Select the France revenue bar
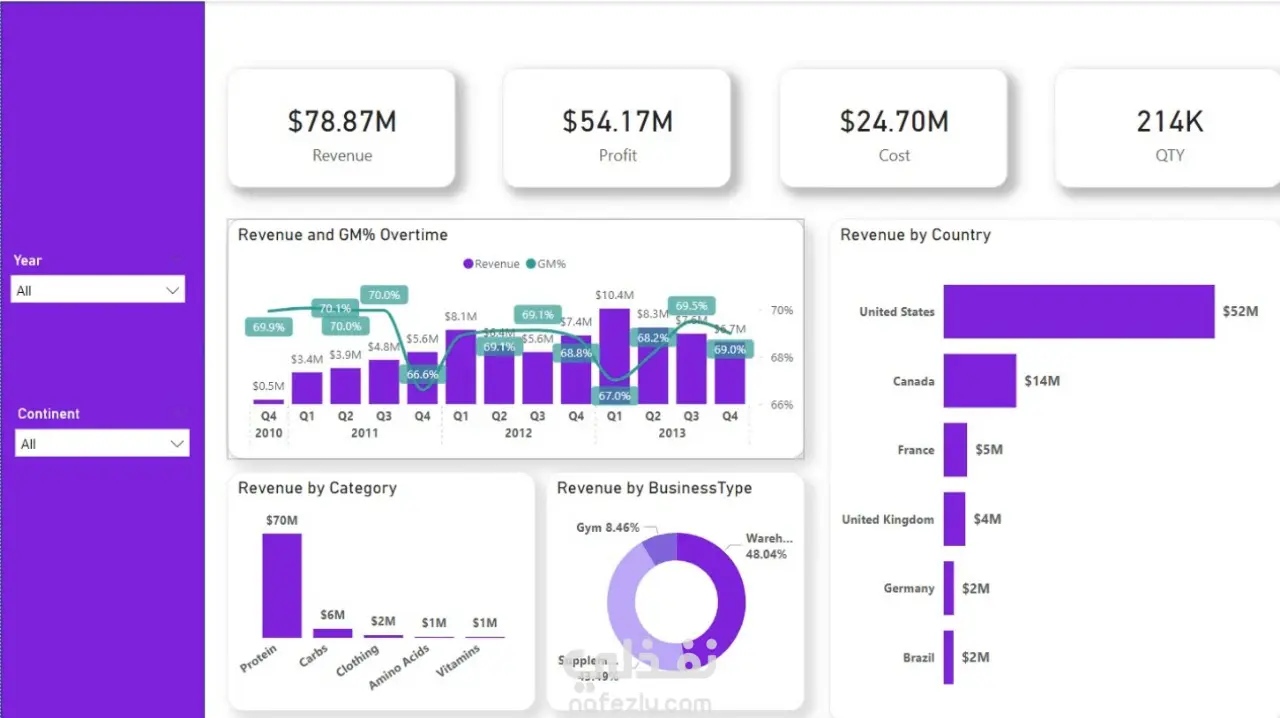The image size is (1280, 718). click(x=956, y=450)
